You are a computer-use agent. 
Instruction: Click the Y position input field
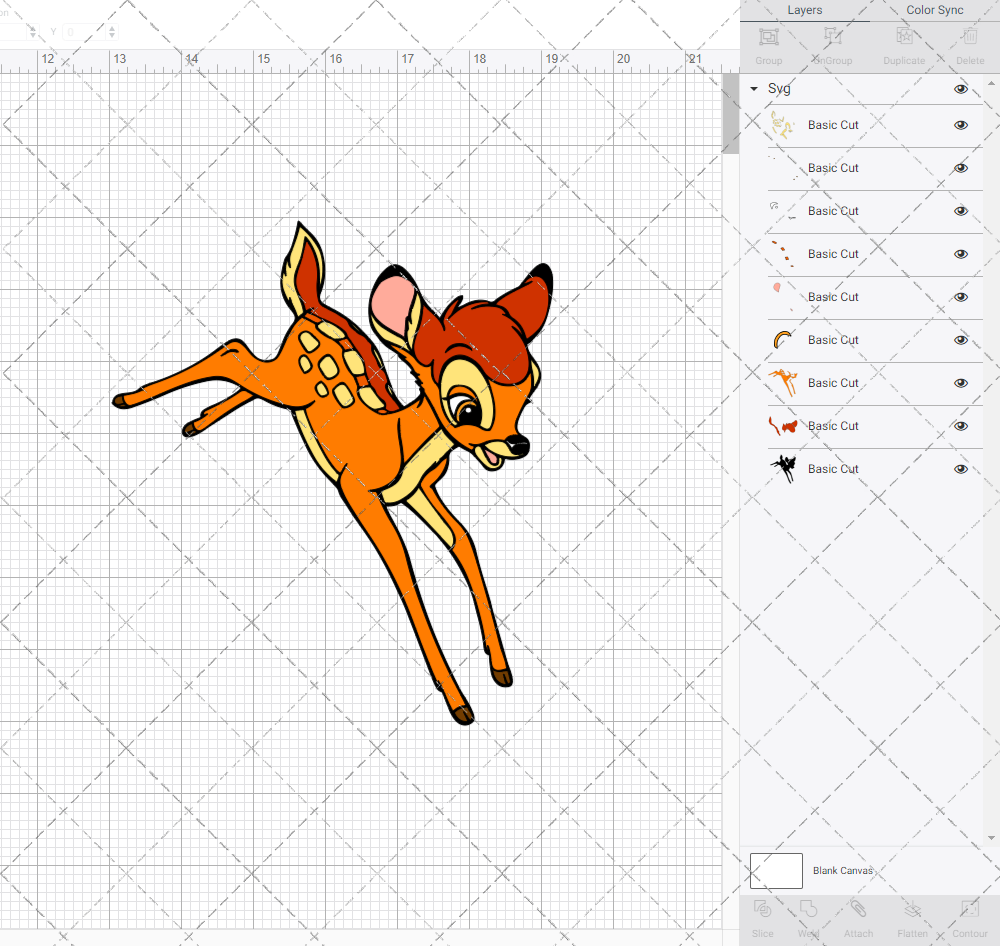(83, 32)
